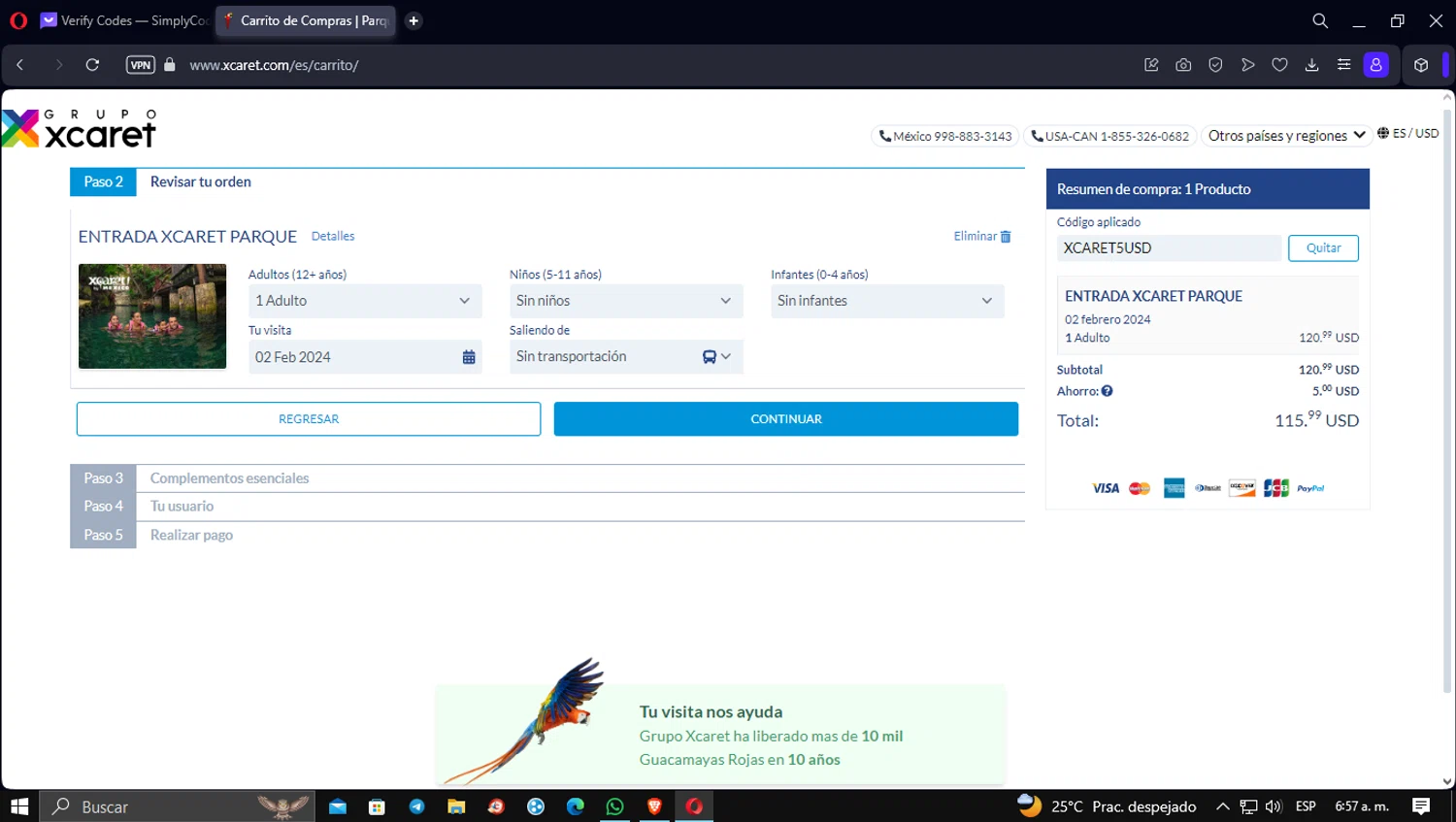
Task: Click the heart bookmark icon in address bar
Action: (1279, 65)
